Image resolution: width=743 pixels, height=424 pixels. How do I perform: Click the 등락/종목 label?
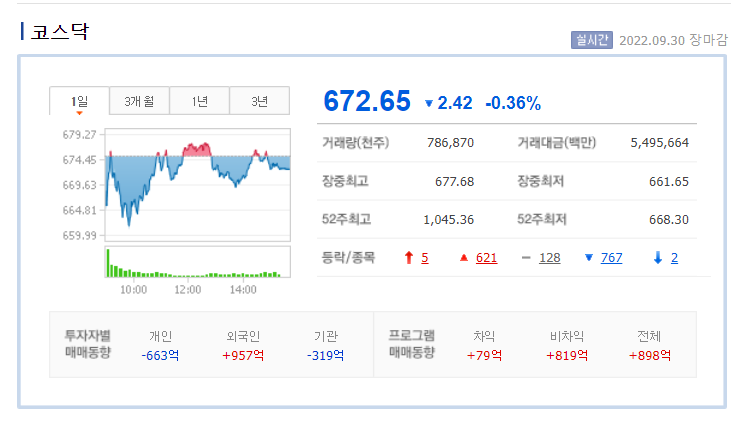pos(348,258)
